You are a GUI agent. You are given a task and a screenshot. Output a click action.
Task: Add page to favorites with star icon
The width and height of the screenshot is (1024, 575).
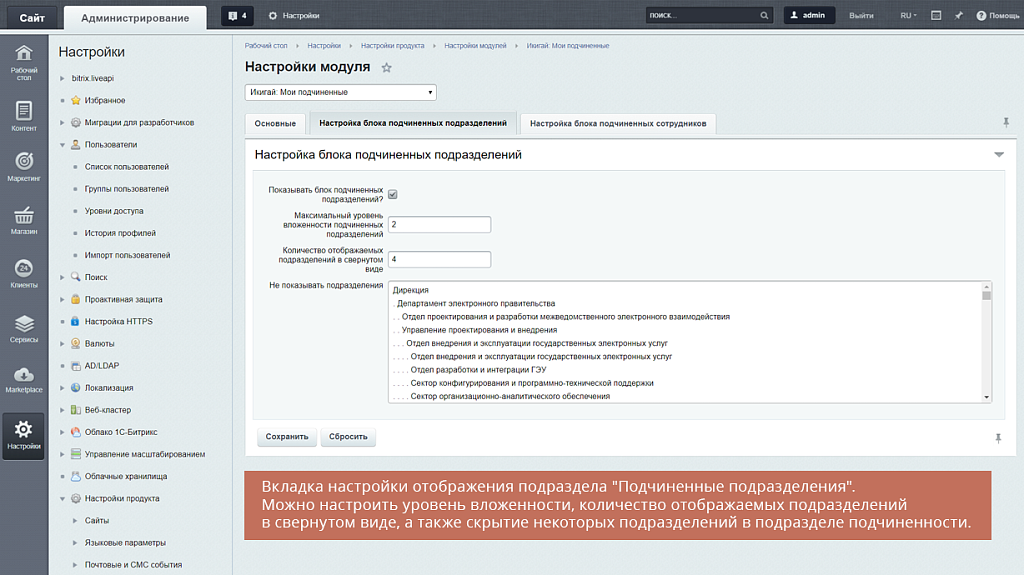click(387, 67)
